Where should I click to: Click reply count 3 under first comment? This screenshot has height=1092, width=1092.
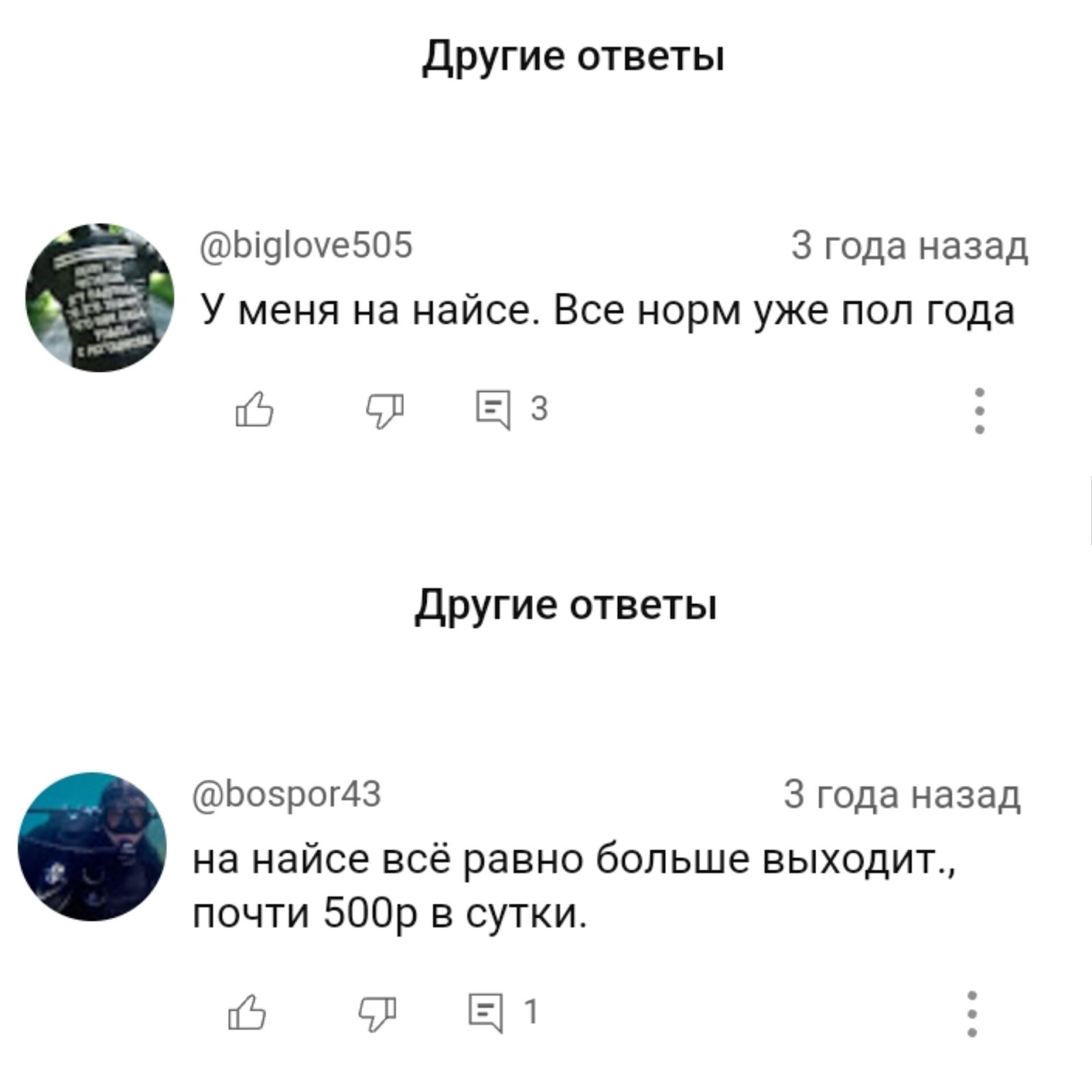[x=538, y=409]
